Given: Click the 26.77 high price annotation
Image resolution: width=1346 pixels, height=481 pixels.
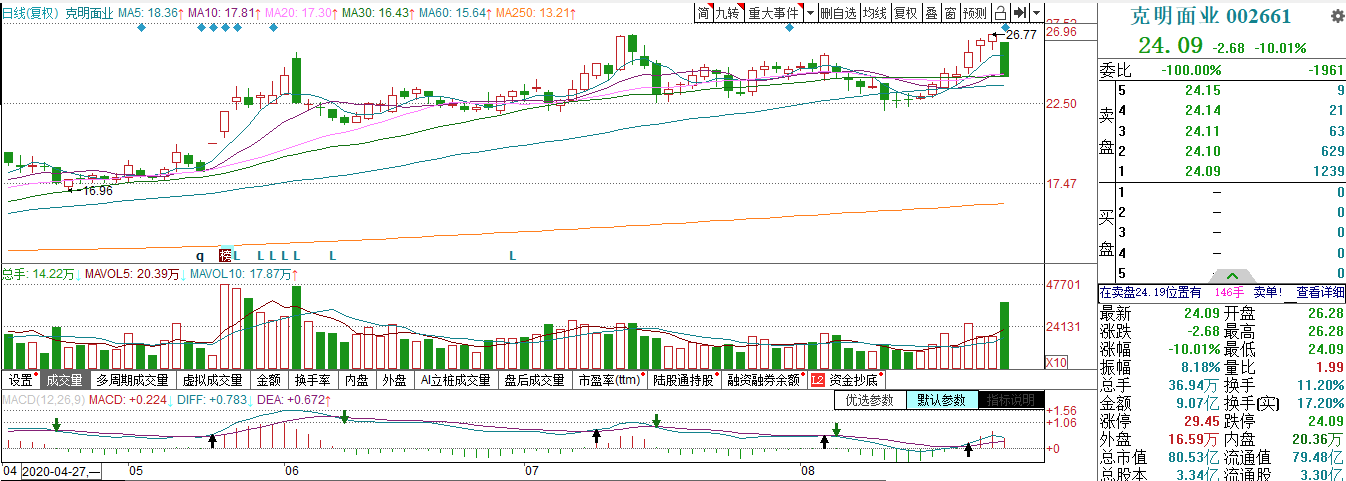Looking at the screenshot, I should point(1020,35).
